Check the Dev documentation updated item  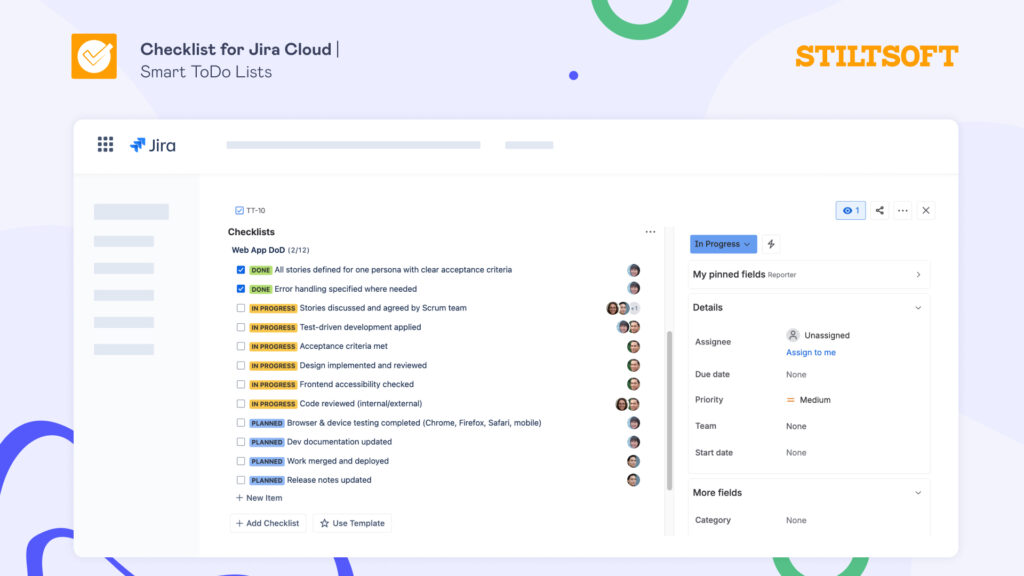[240, 442]
